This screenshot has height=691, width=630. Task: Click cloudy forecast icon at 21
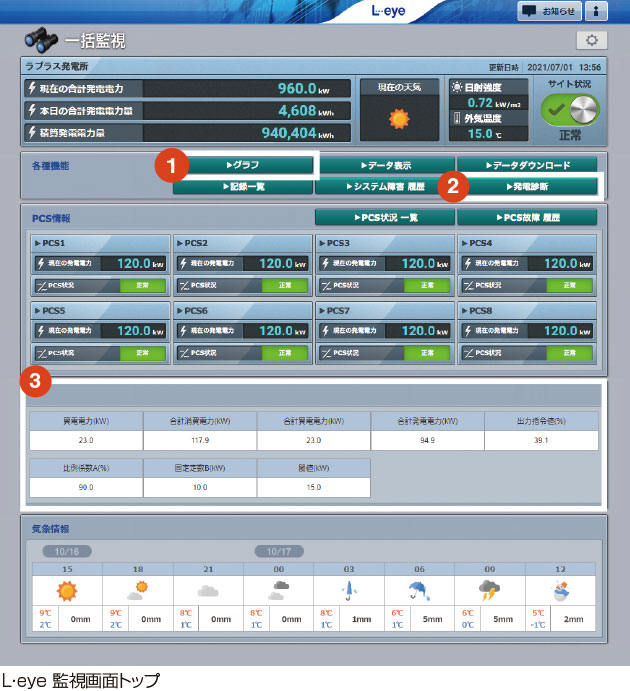pyautogui.click(x=208, y=591)
